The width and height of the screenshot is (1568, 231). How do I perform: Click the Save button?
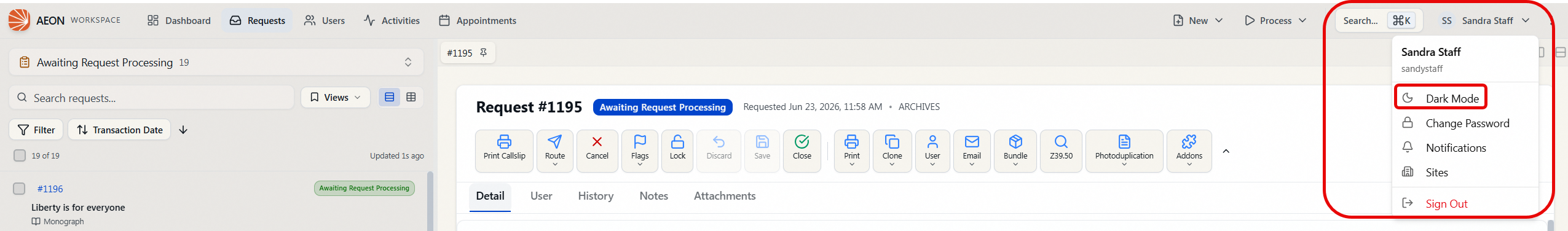pos(762,151)
